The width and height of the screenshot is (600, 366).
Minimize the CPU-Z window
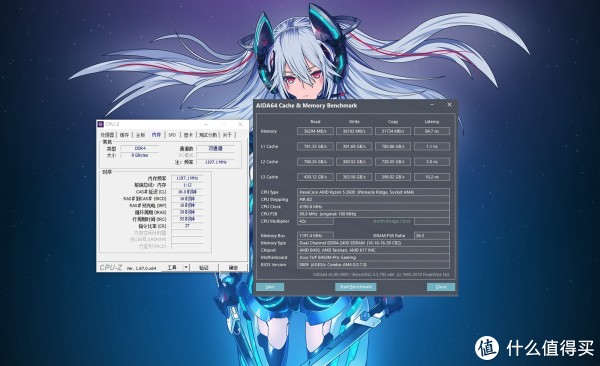click(205, 124)
